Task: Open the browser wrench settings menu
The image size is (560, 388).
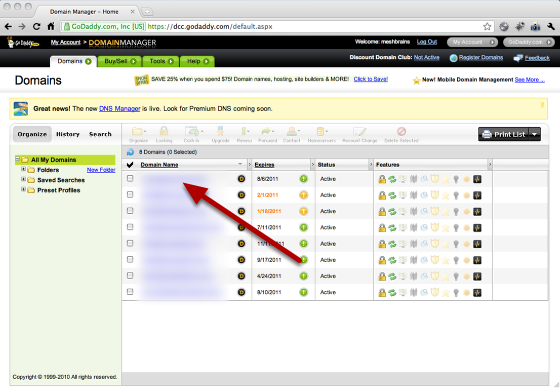Action: (x=550, y=26)
